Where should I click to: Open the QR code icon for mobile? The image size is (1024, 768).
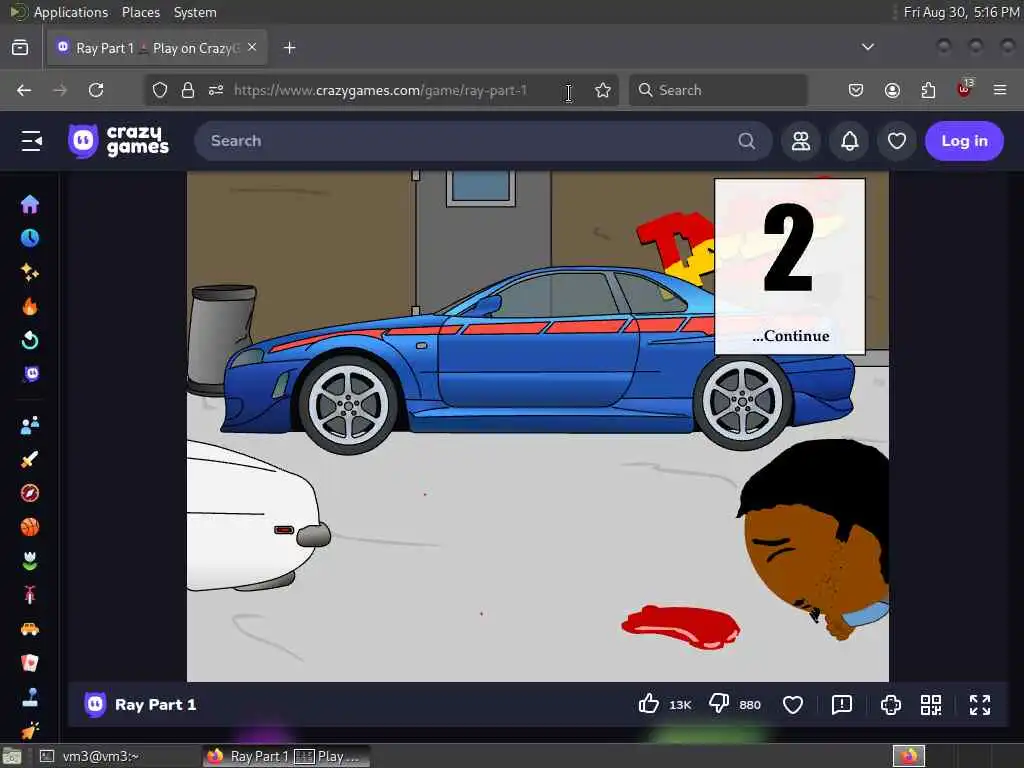pos(931,705)
